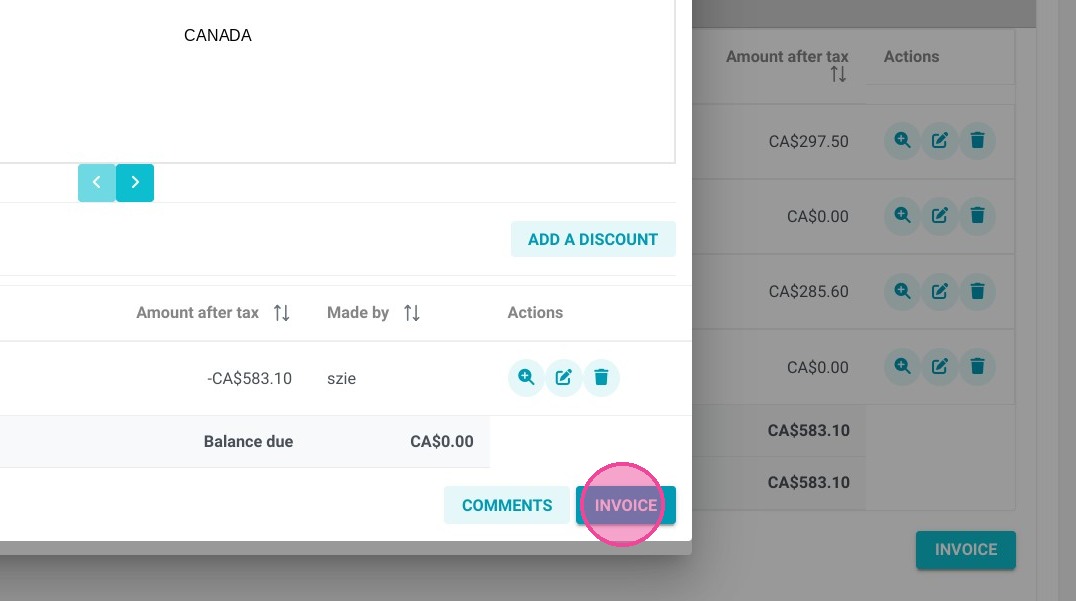The width and height of the screenshot is (1076, 601).
Task: Delete the CA$297.50 line item
Action: click(x=977, y=141)
